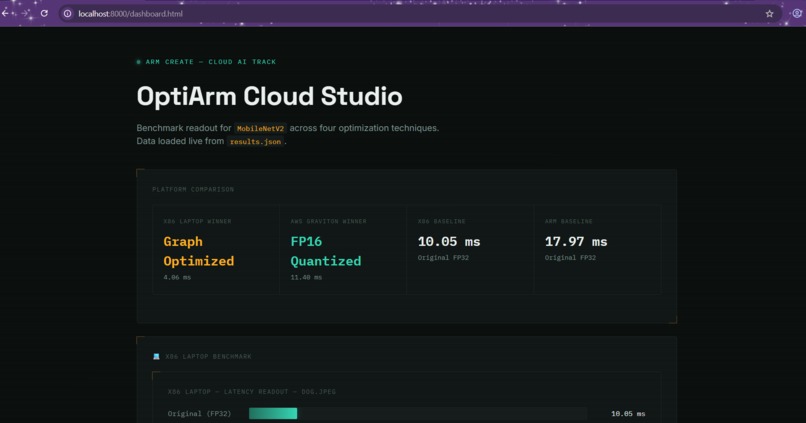The image size is (806, 423).
Task: Click the Original (FP32) row label
Action: click(x=199, y=414)
